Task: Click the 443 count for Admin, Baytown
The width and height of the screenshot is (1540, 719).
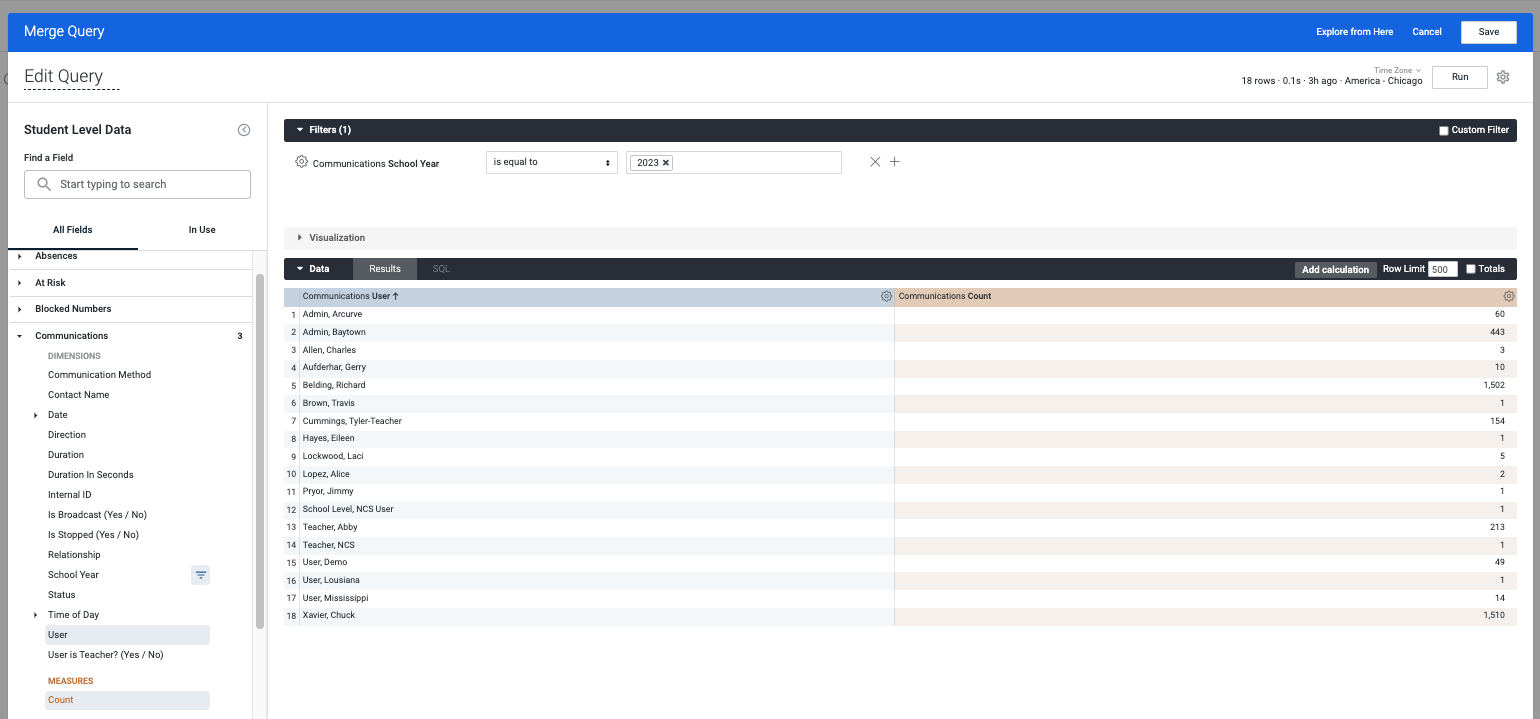Action: tap(1497, 332)
